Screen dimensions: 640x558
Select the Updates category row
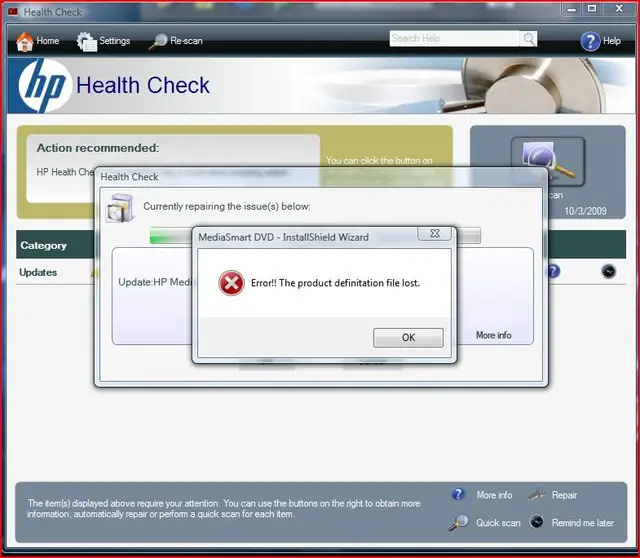(x=39, y=272)
